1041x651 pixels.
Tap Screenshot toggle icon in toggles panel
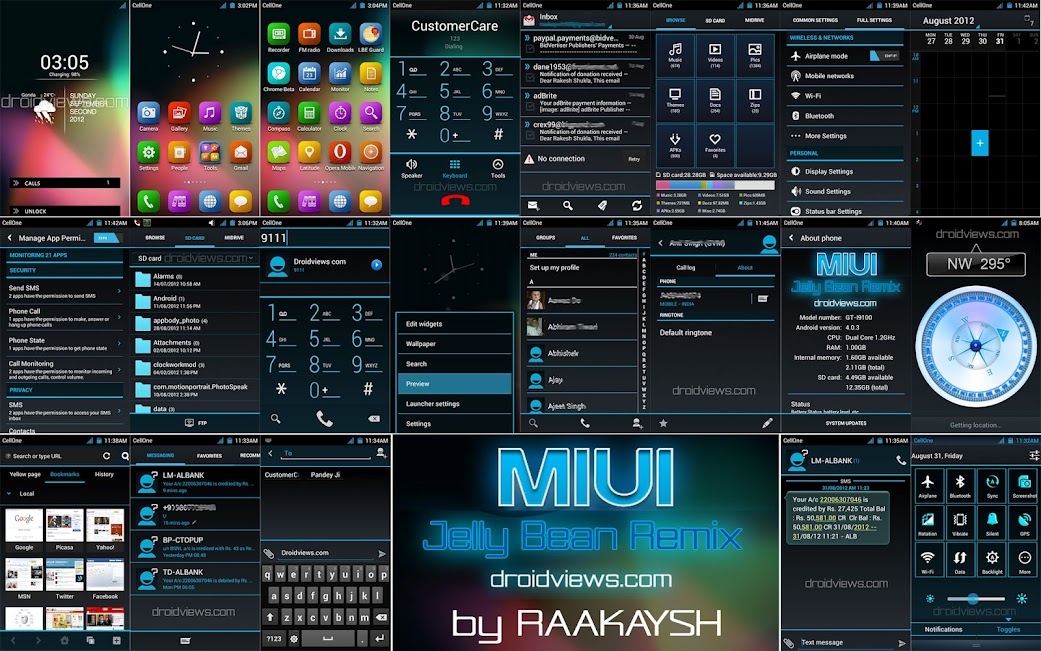1024,485
